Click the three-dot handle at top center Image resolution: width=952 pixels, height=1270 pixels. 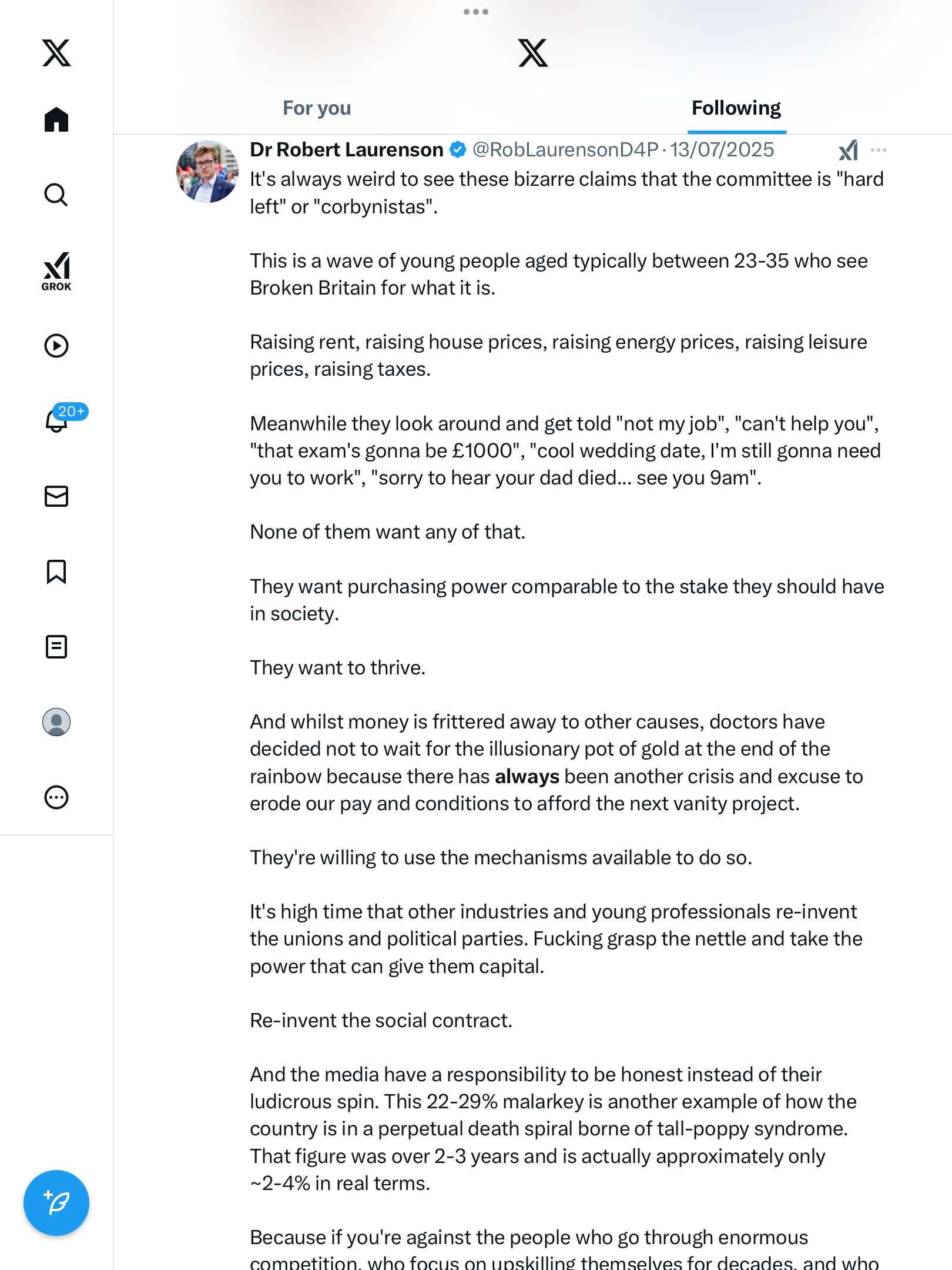(x=476, y=12)
